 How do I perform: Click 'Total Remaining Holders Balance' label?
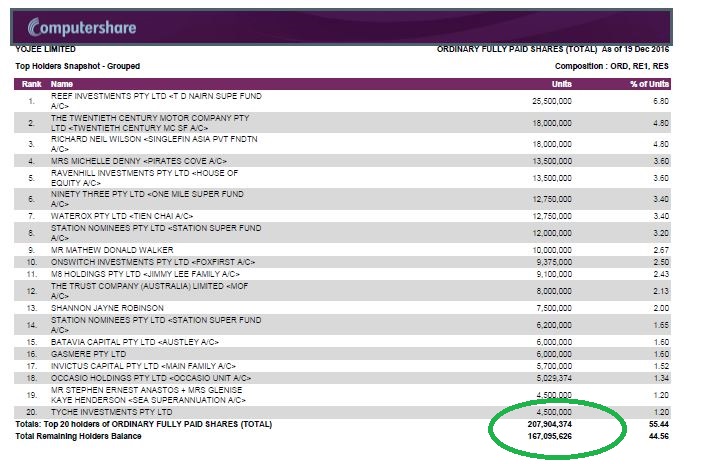pyautogui.click(x=78, y=436)
